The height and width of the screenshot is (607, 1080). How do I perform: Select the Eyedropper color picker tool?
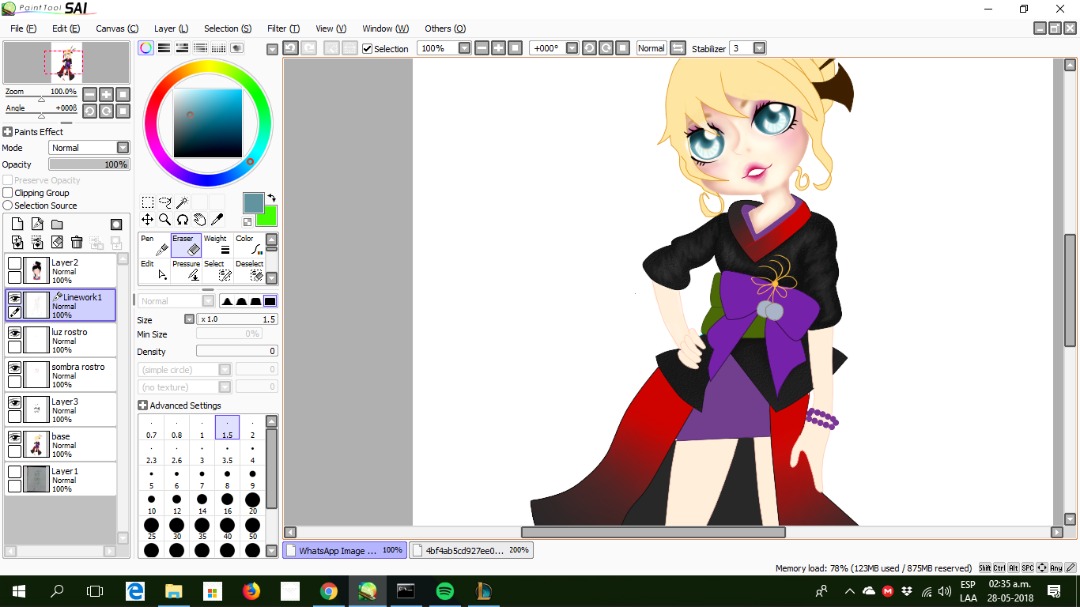(217, 219)
